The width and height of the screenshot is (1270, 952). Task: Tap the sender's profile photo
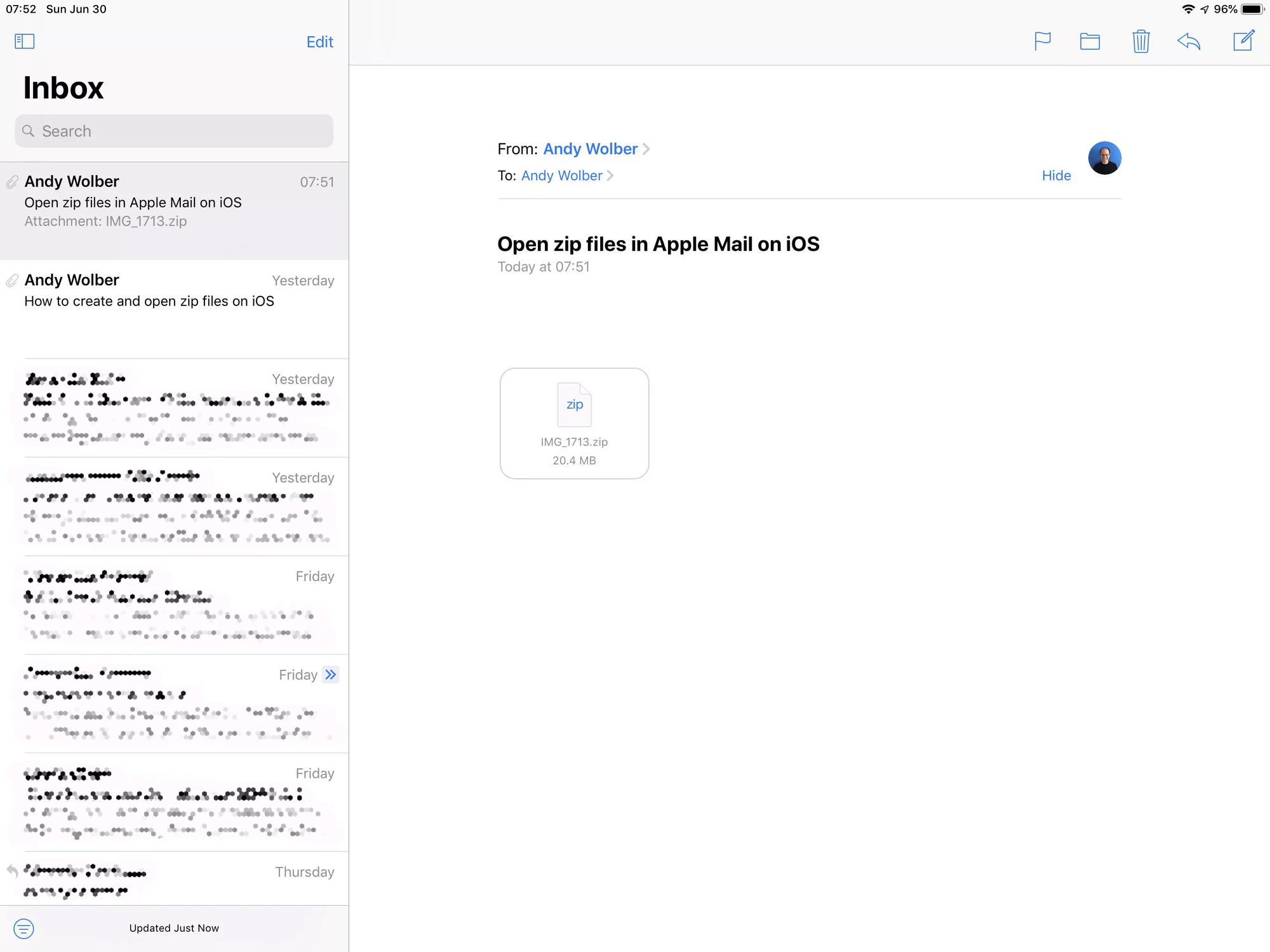[1104, 158]
